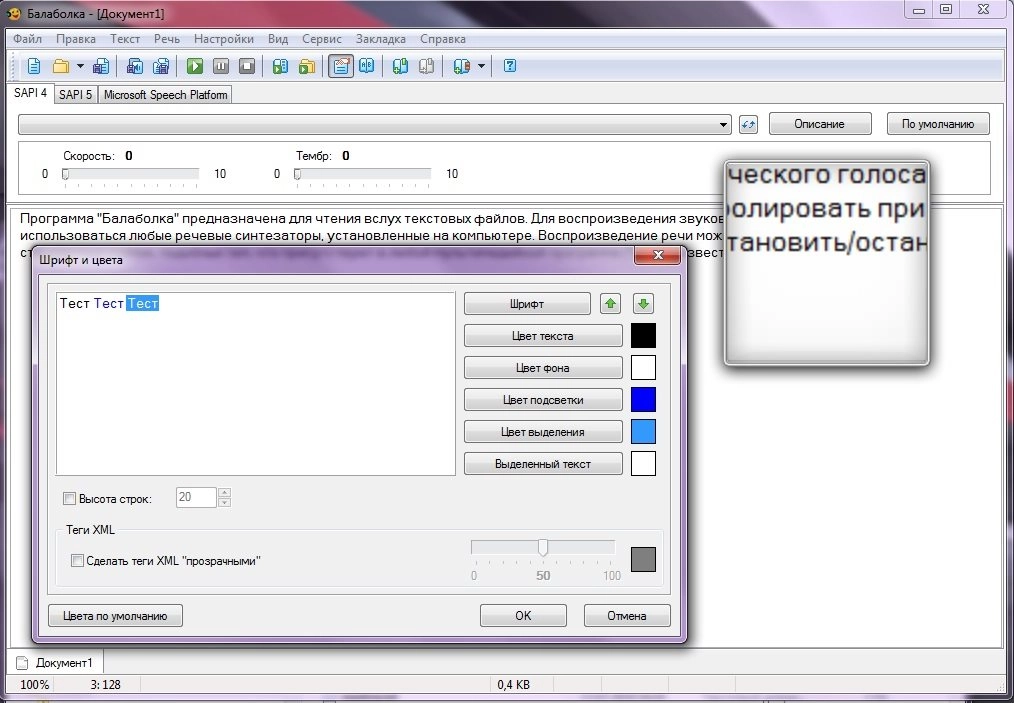Open the Вид menu
The height and width of the screenshot is (703, 1014).
click(x=278, y=39)
